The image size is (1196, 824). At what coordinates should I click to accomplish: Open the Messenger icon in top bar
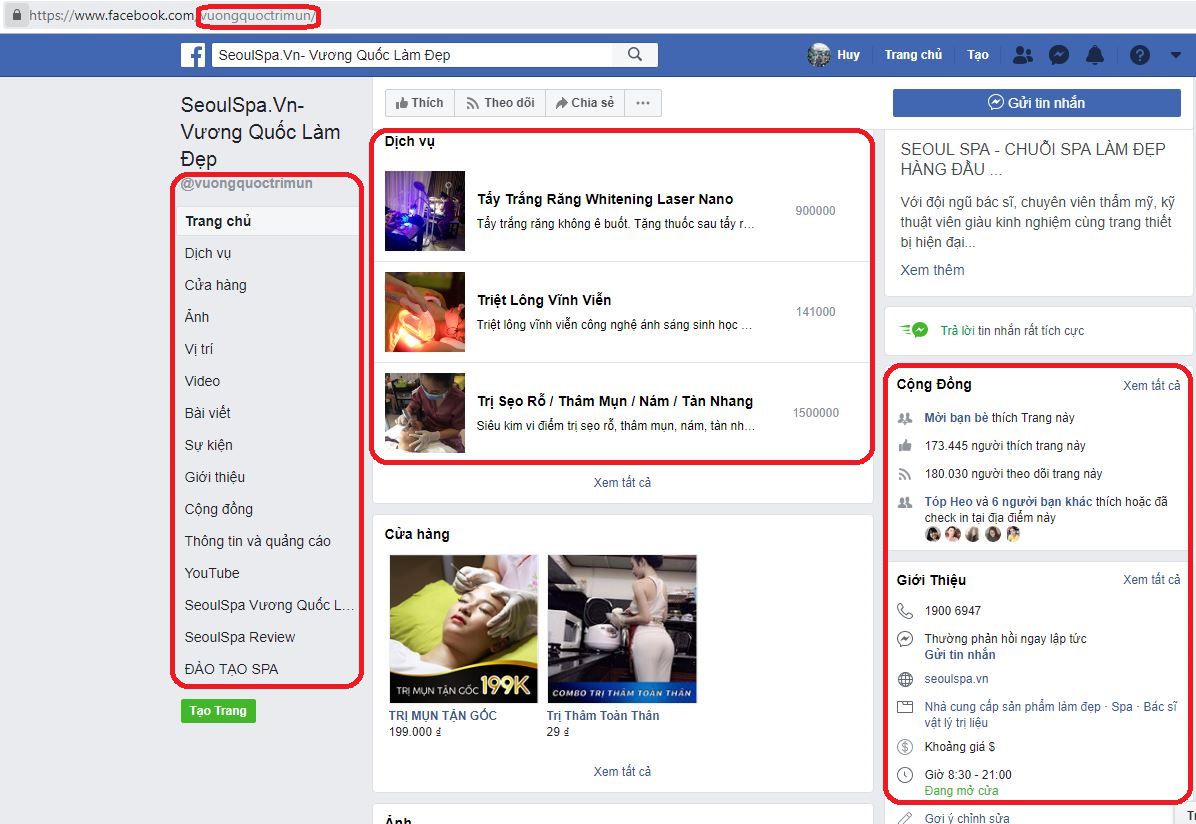pos(1059,55)
